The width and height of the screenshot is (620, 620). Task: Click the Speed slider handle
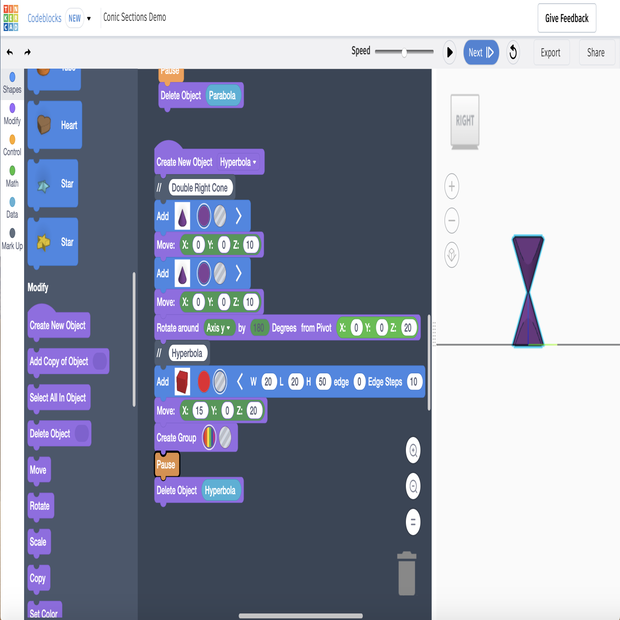point(404,52)
